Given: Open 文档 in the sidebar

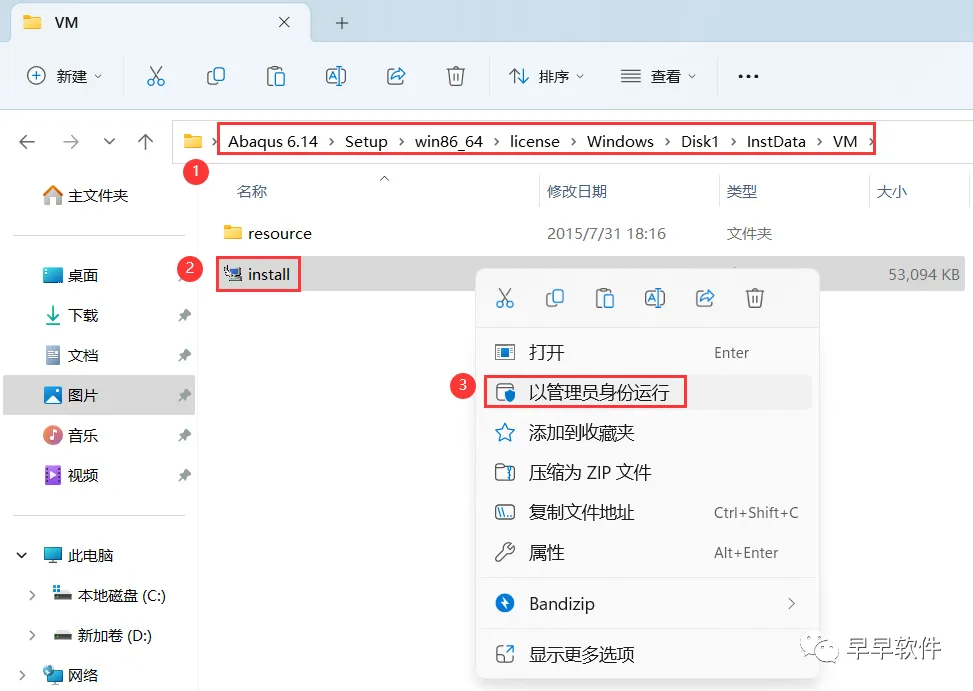Looking at the screenshot, I should tap(70, 355).
